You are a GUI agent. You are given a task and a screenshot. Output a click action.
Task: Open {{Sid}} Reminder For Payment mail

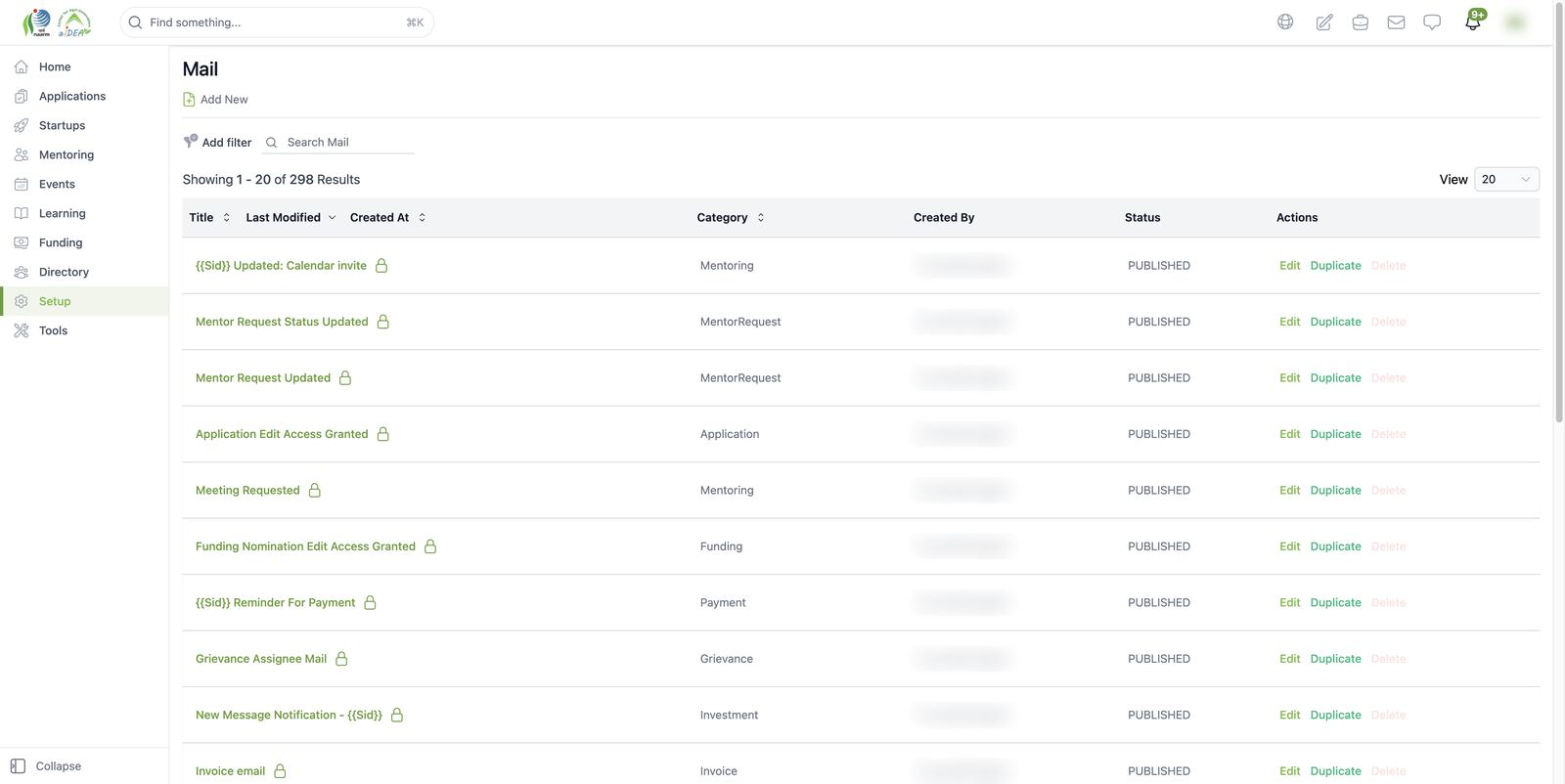click(275, 602)
